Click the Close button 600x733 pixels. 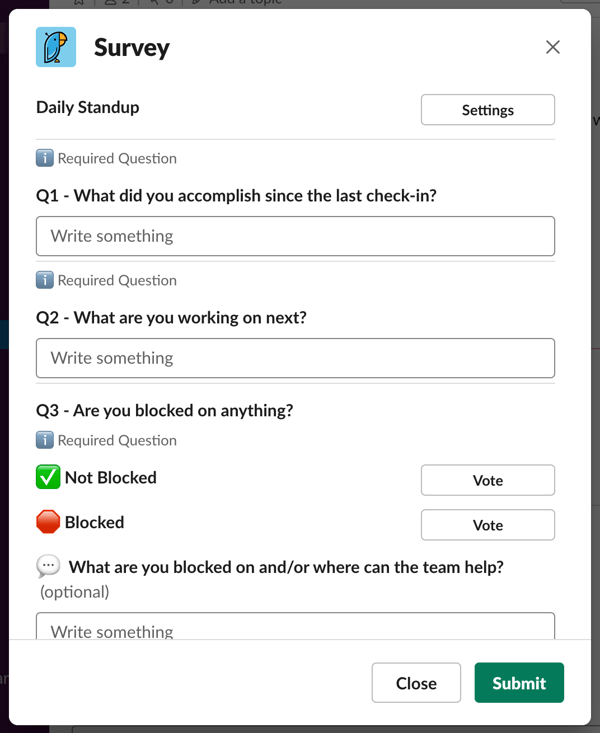[x=416, y=683]
